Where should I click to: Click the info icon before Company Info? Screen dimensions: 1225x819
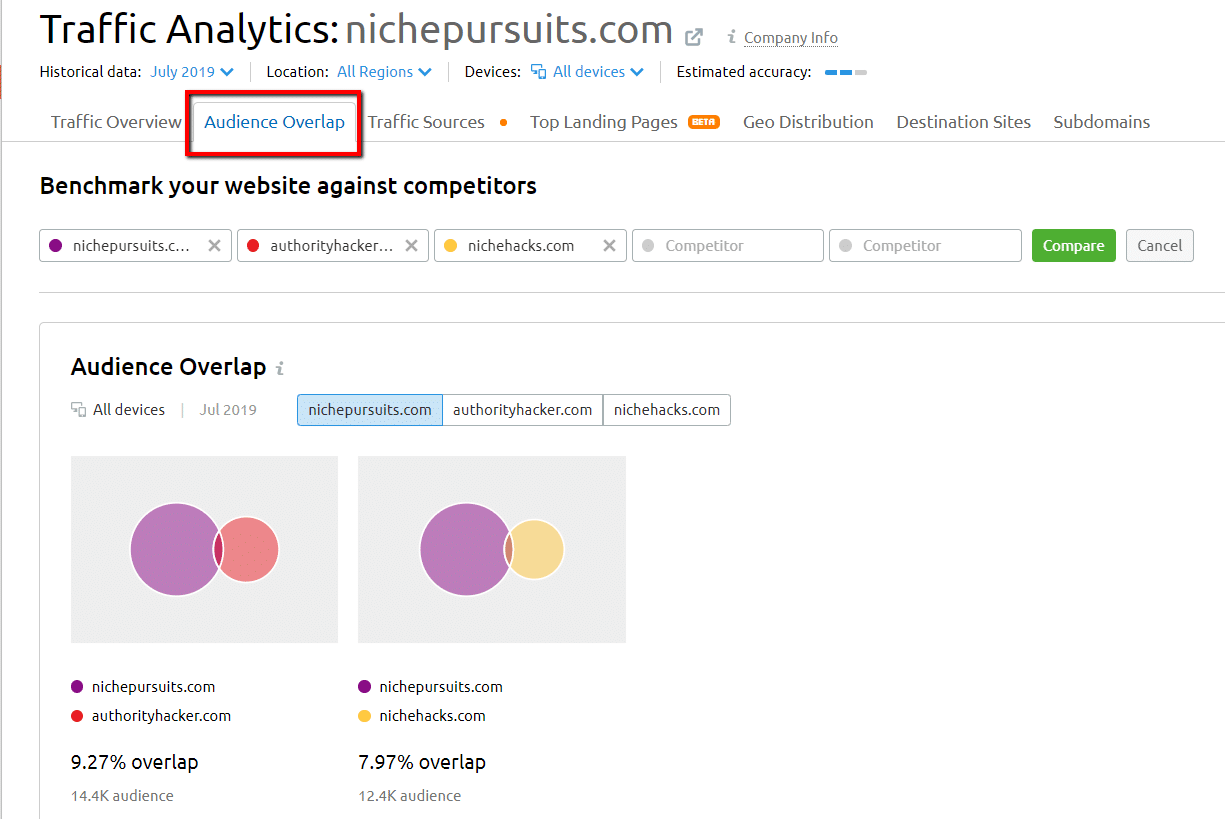coord(732,37)
